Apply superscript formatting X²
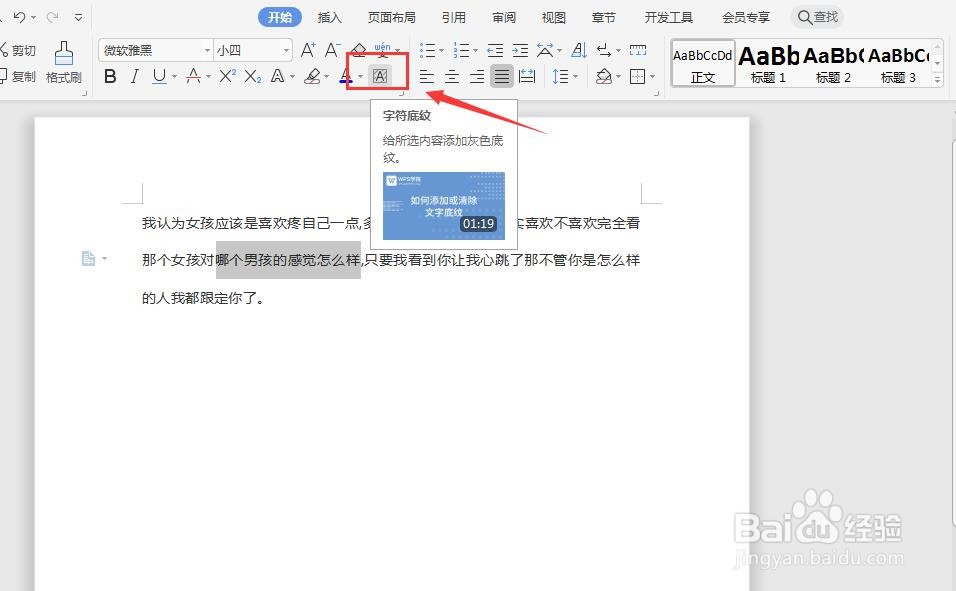956x591 pixels. pos(228,75)
